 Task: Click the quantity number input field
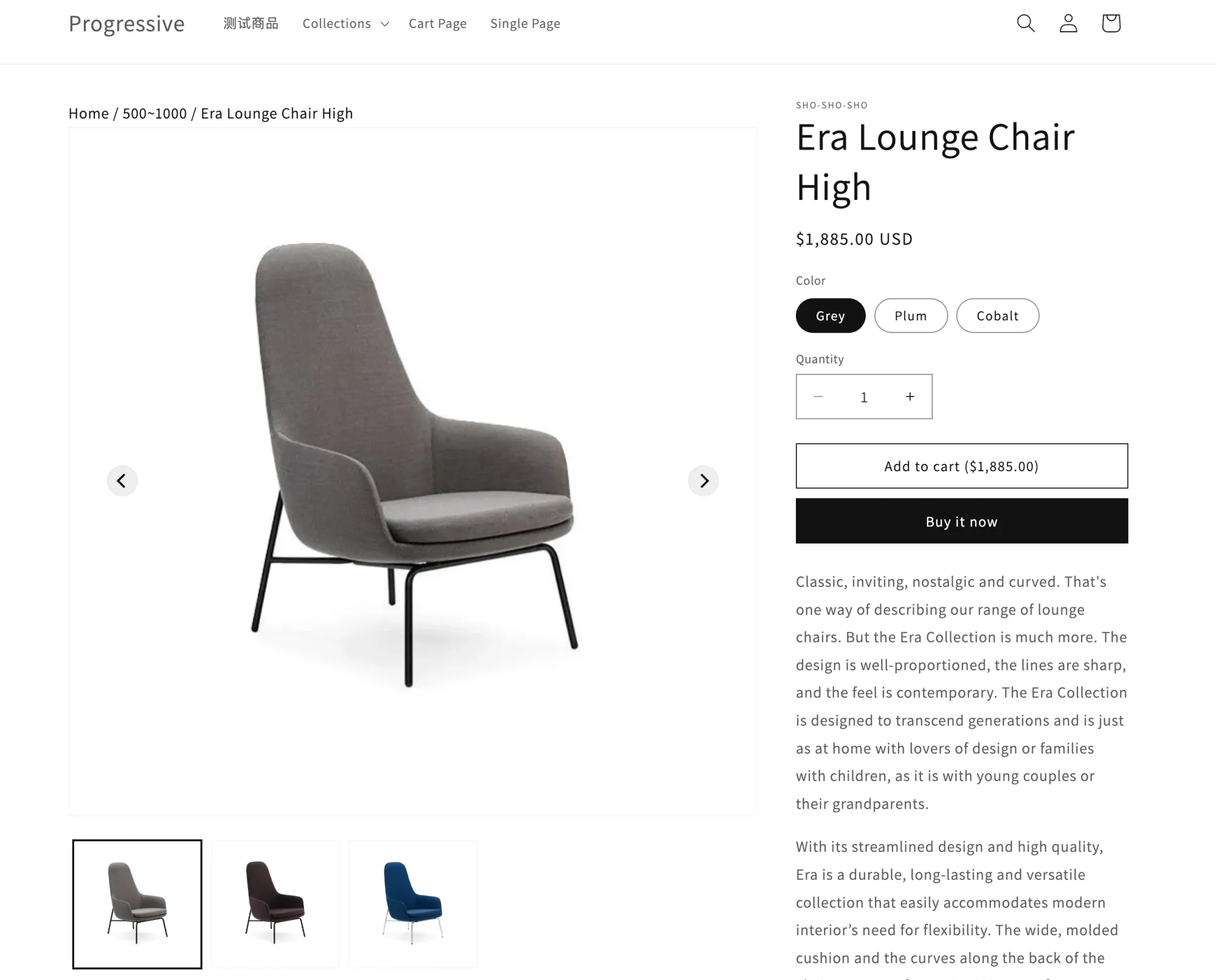[864, 397]
